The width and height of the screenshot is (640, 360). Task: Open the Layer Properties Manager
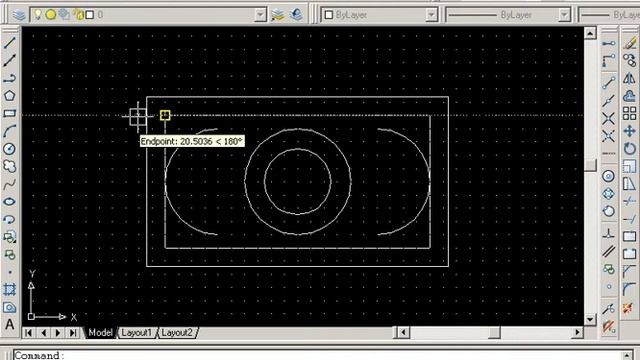click(x=19, y=15)
